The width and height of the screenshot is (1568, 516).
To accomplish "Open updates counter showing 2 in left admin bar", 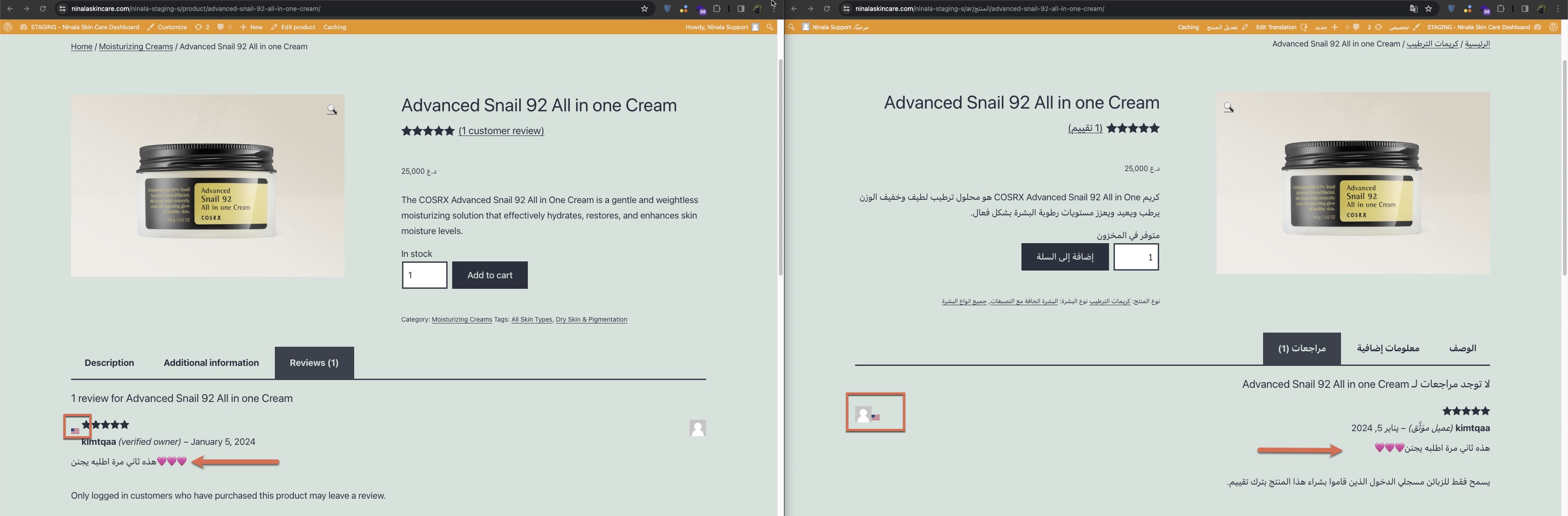I will [202, 27].
